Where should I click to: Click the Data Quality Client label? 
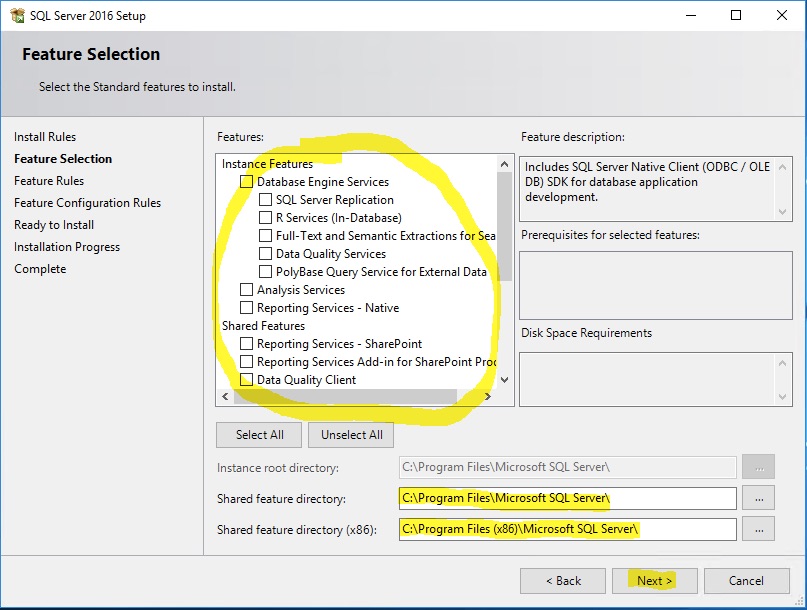click(306, 380)
